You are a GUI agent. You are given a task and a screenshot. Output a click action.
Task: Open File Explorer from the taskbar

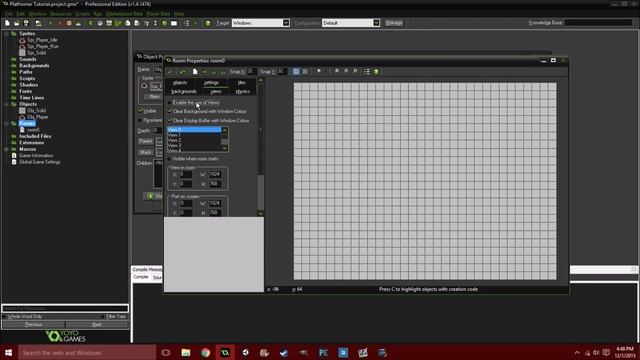[186, 353]
